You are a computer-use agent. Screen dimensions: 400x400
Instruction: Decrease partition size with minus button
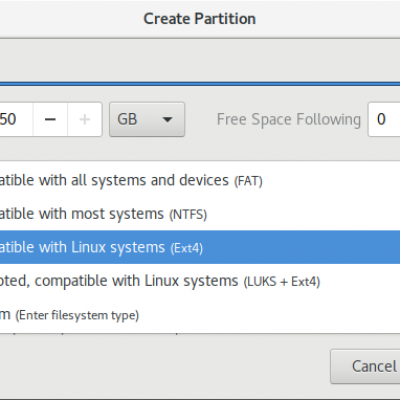(x=50, y=119)
